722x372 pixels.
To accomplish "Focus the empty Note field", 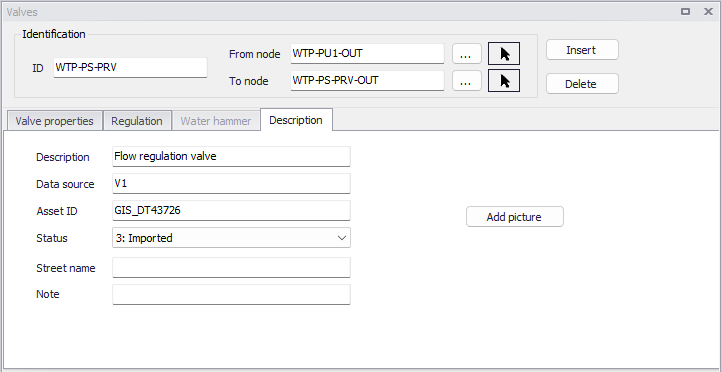I will [x=231, y=295].
